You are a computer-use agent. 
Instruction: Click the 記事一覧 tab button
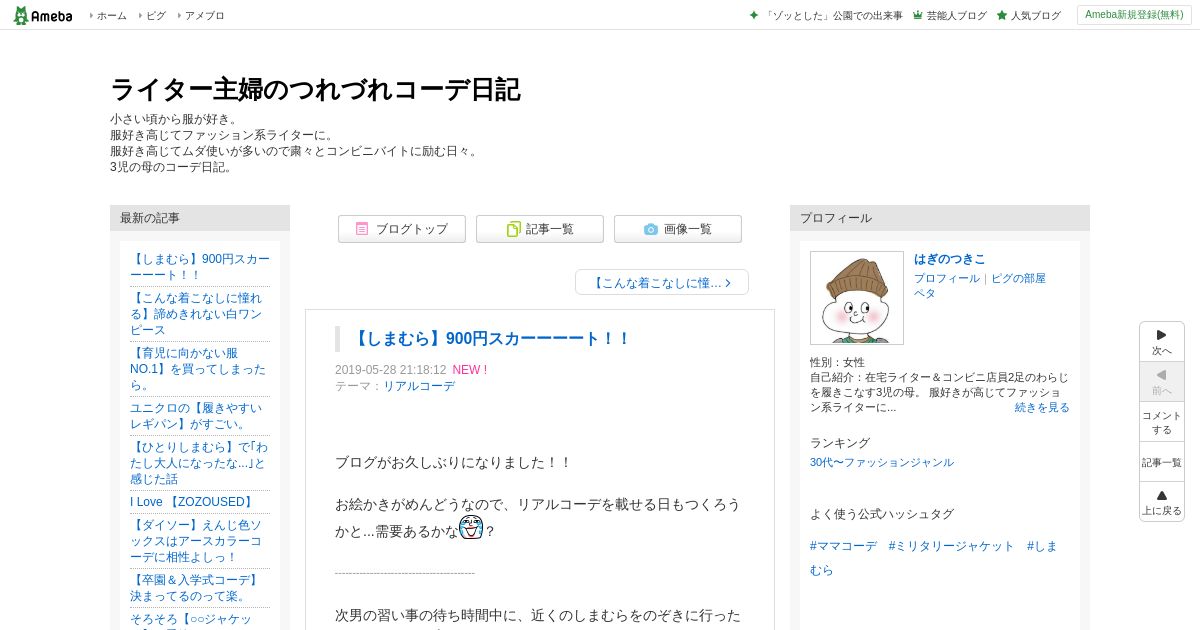pyautogui.click(x=540, y=229)
